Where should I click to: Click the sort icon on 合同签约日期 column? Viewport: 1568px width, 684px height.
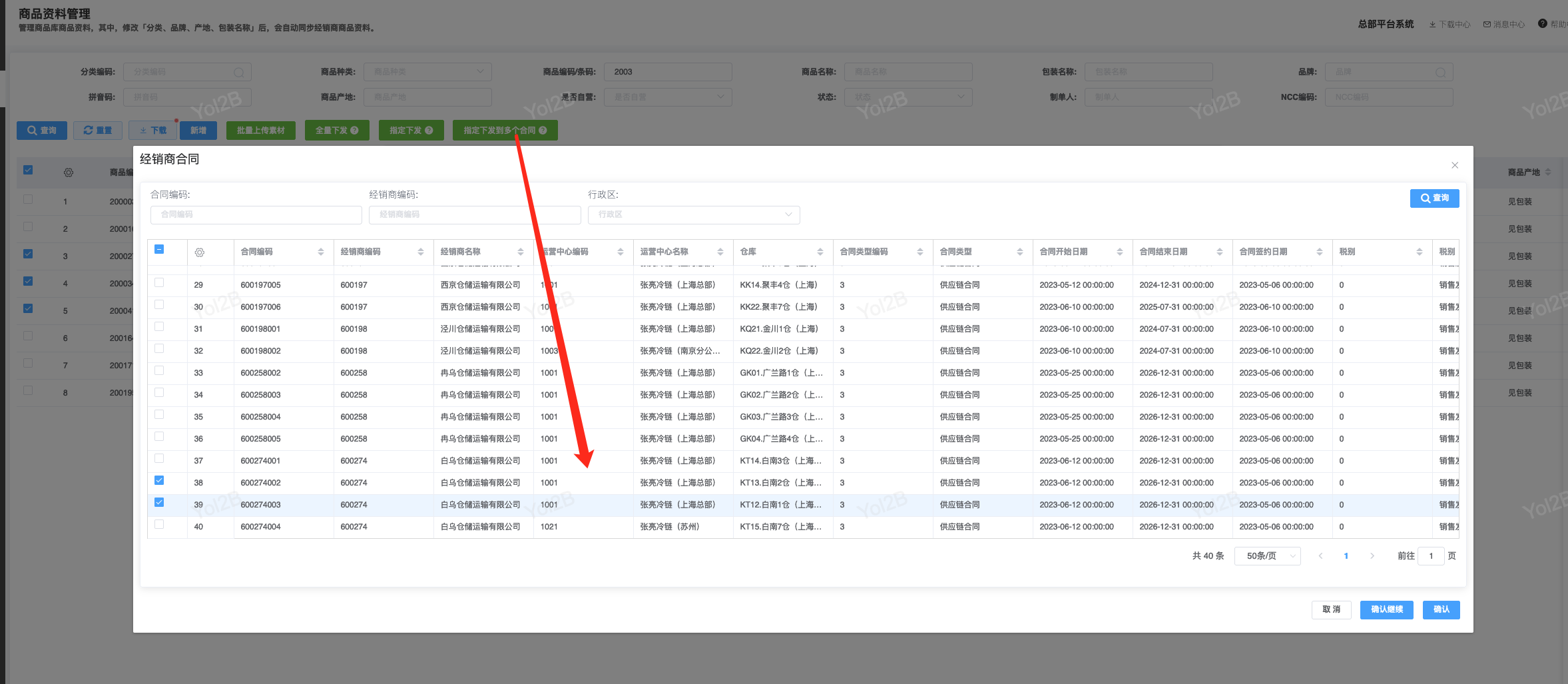point(1320,252)
